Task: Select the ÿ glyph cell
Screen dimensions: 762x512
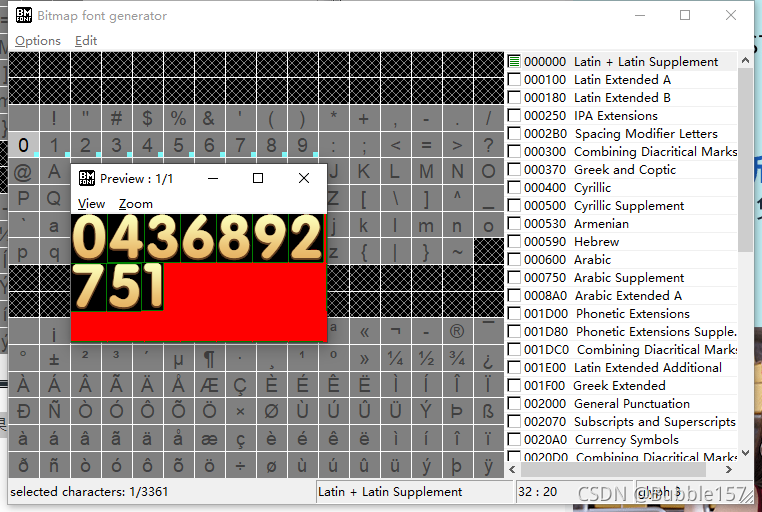Action: (x=488, y=465)
